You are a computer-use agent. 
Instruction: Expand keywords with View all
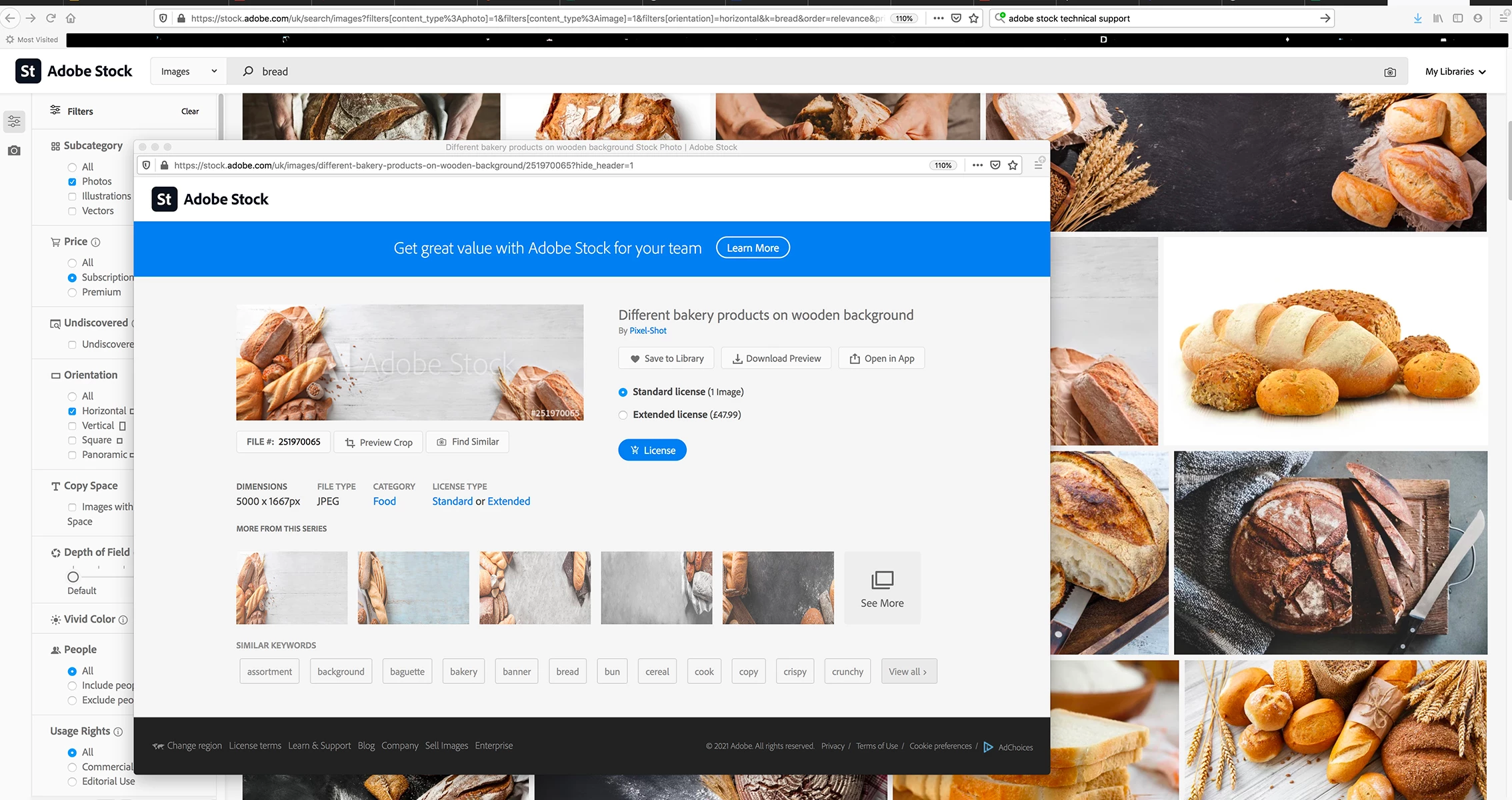click(x=907, y=671)
